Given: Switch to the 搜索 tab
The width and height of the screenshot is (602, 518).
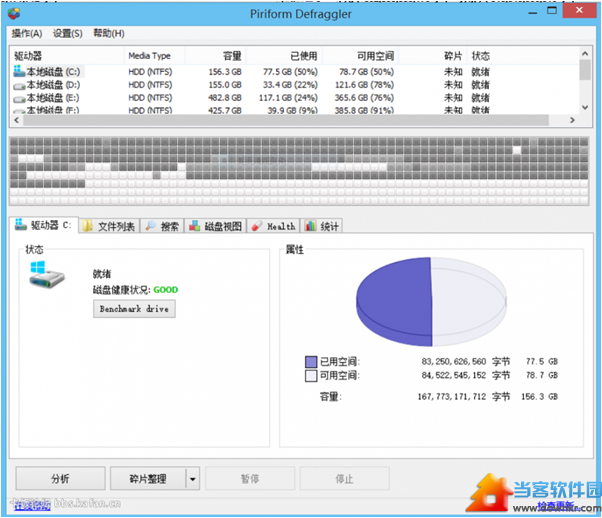Looking at the screenshot, I should tap(162, 226).
